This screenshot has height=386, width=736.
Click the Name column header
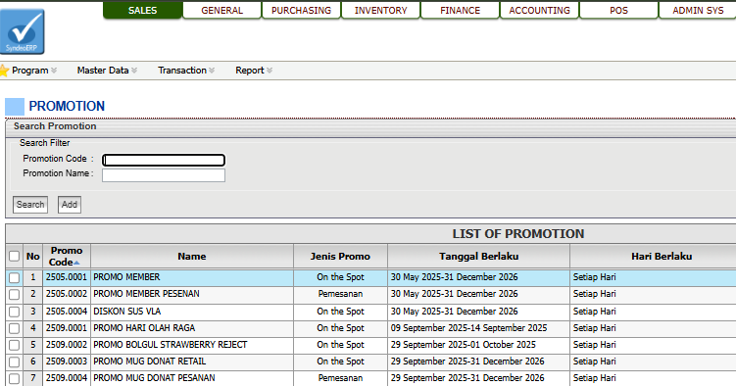[x=192, y=256]
